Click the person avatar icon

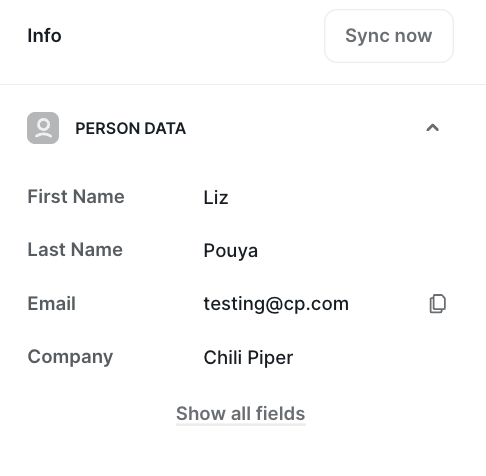(x=43, y=128)
